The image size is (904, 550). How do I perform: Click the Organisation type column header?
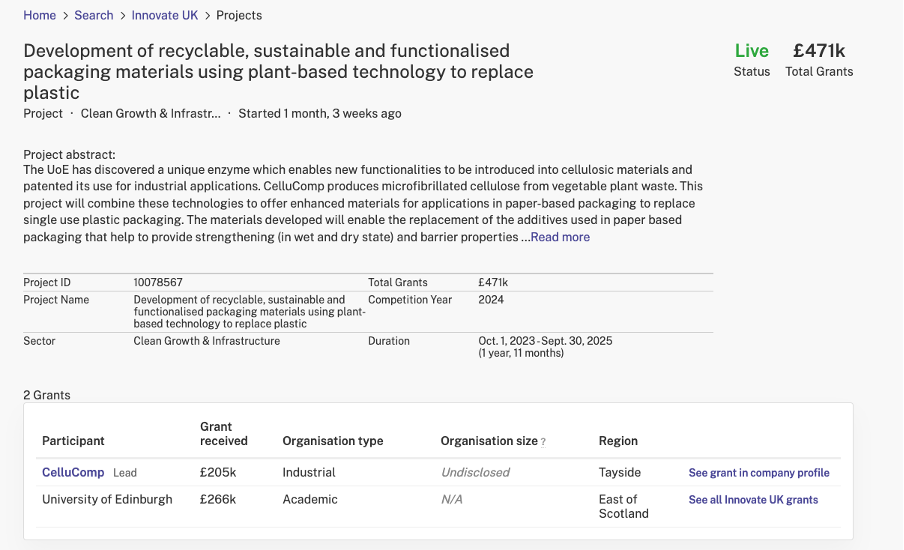pyautogui.click(x=333, y=441)
